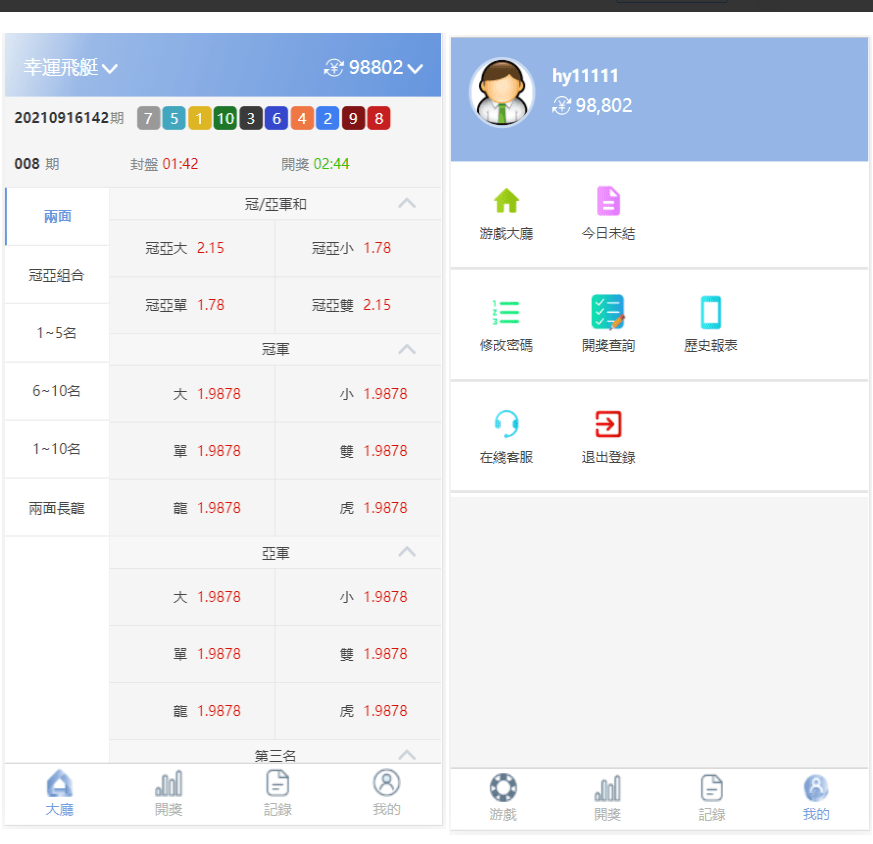The height and width of the screenshot is (844, 873).
Task: Click the 退出登錄 logout icon
Action: point(608,424)
